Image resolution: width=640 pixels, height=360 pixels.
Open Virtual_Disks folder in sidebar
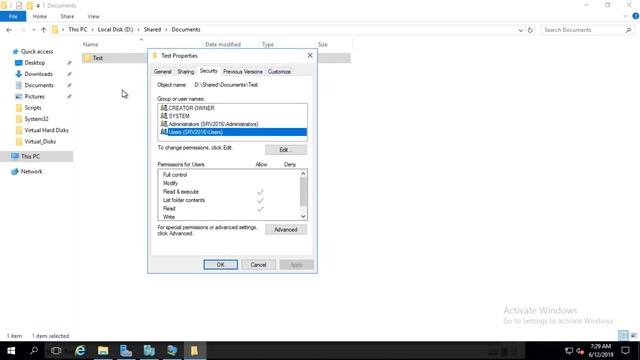pyautogui.click(x=40, y=141)
